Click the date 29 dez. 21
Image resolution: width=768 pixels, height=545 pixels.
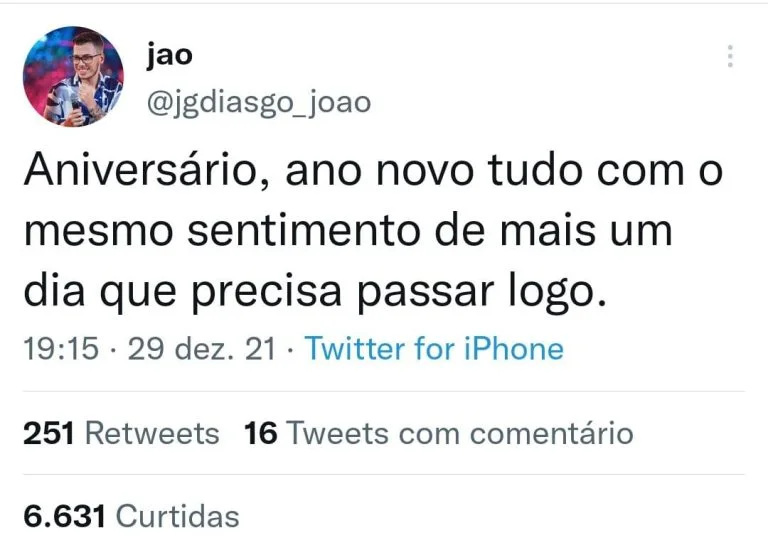click(202, 349)
